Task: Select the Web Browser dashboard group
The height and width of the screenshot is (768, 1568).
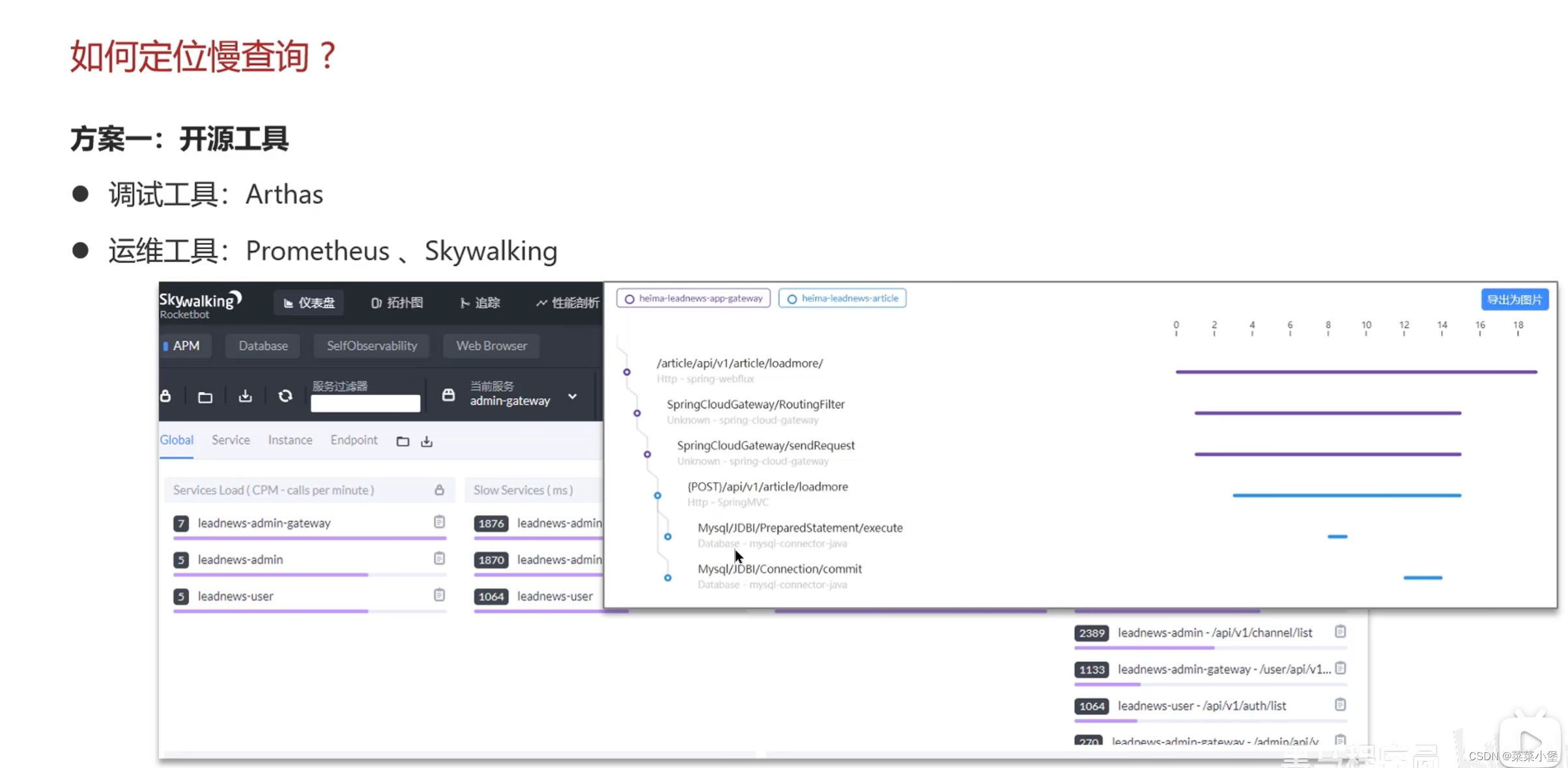Action: (491, 346)
